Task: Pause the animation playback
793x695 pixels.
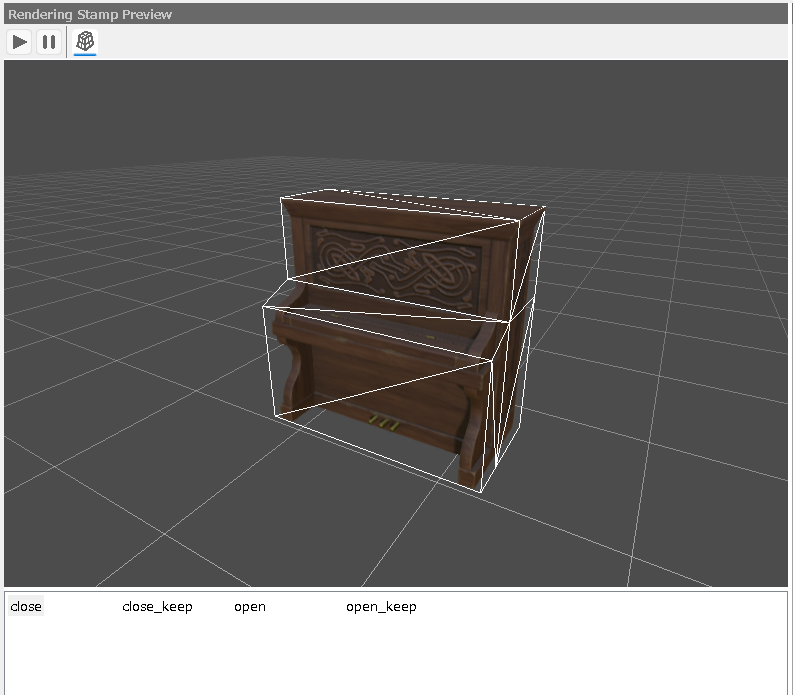Action: (48, 42)
